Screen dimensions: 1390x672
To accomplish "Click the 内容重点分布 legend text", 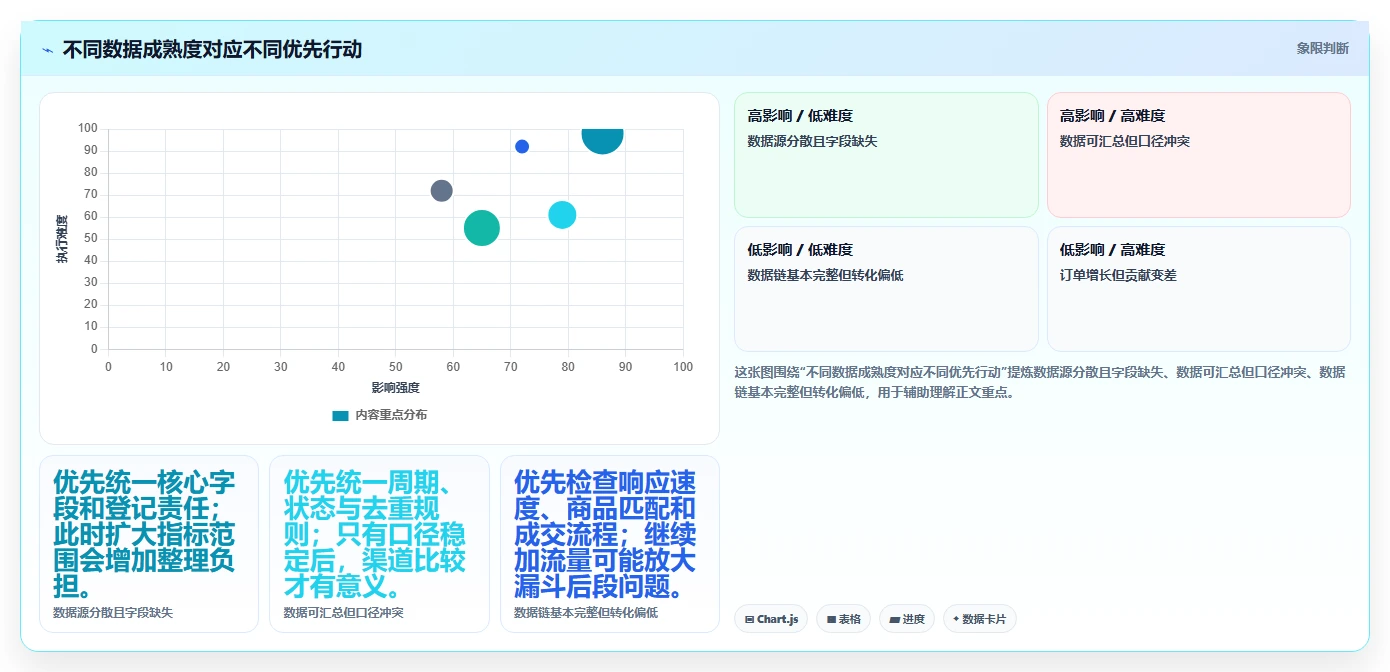I will coord(391,415).
